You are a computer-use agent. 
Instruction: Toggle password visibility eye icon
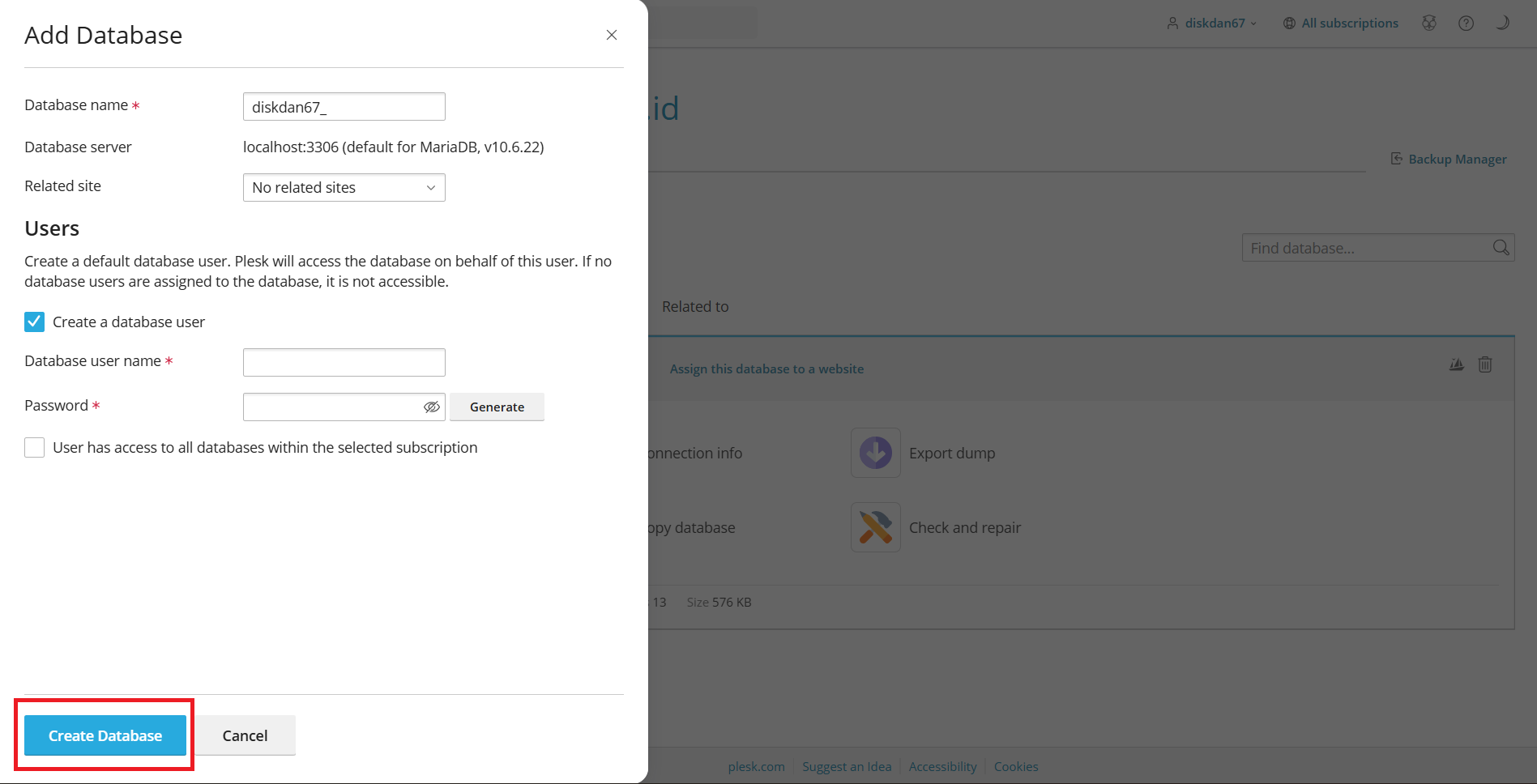pos(432,407)
